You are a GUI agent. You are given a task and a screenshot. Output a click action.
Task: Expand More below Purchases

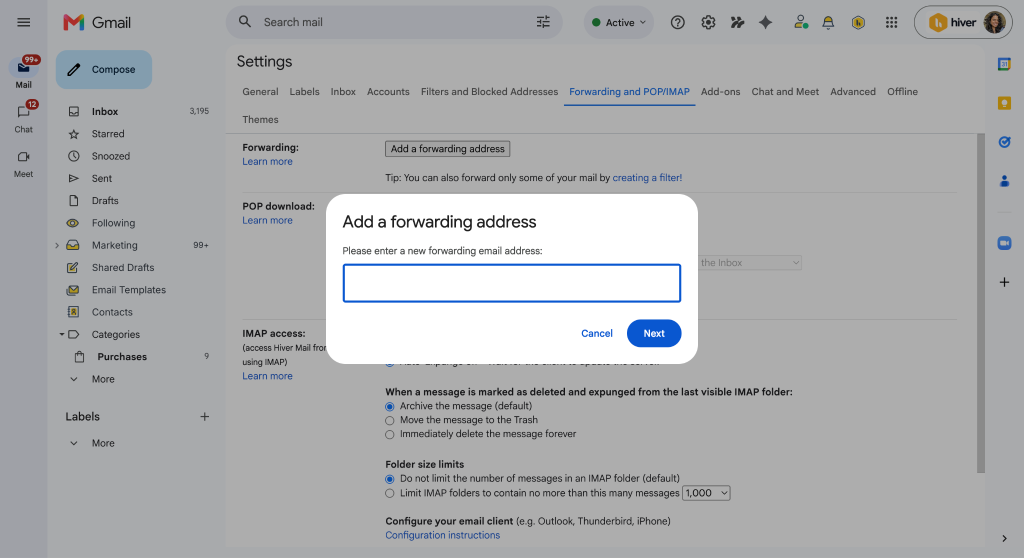[103, 379]
